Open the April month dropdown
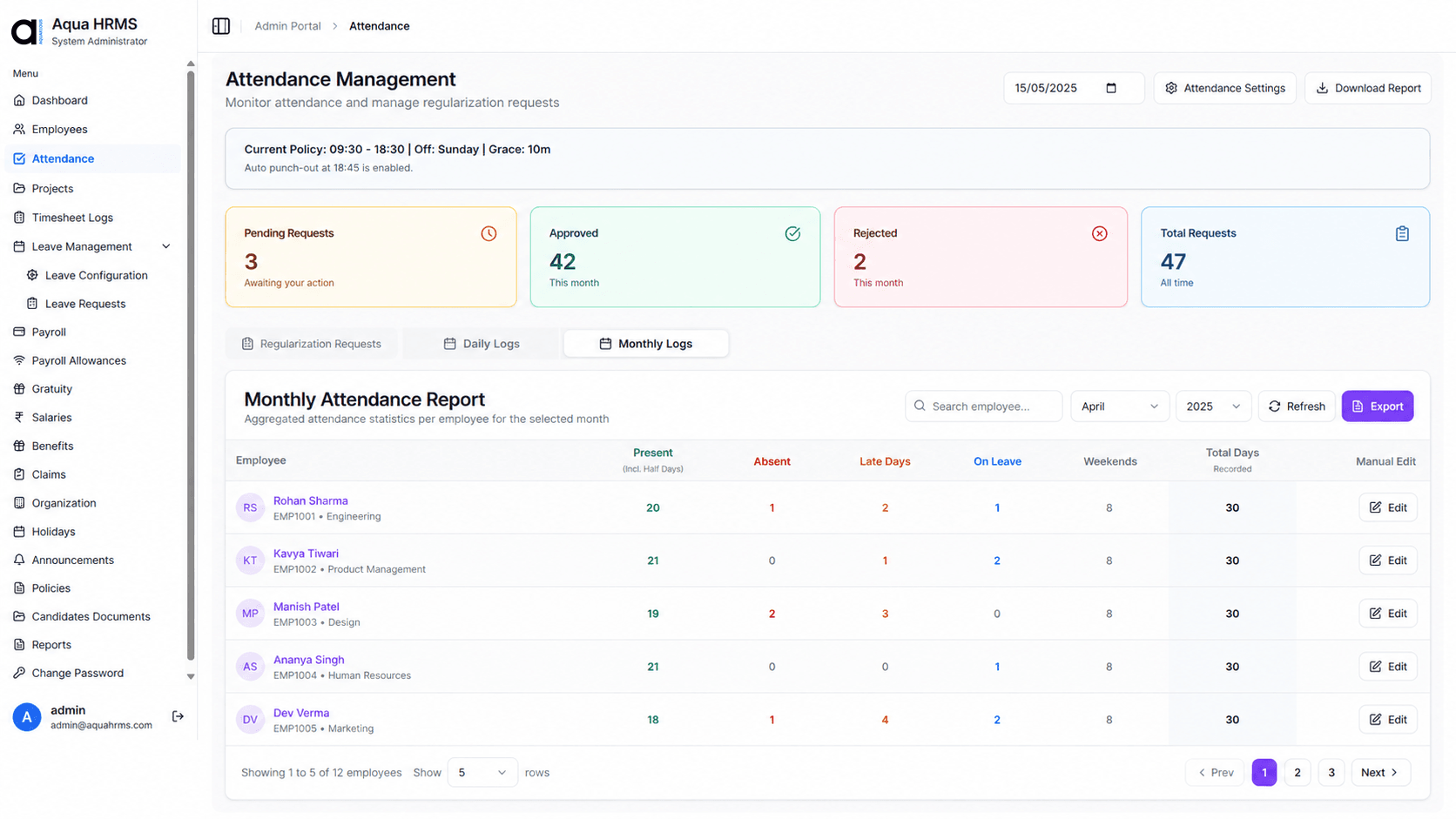This screenshot has height=819, width=1456. [1120, 406]
